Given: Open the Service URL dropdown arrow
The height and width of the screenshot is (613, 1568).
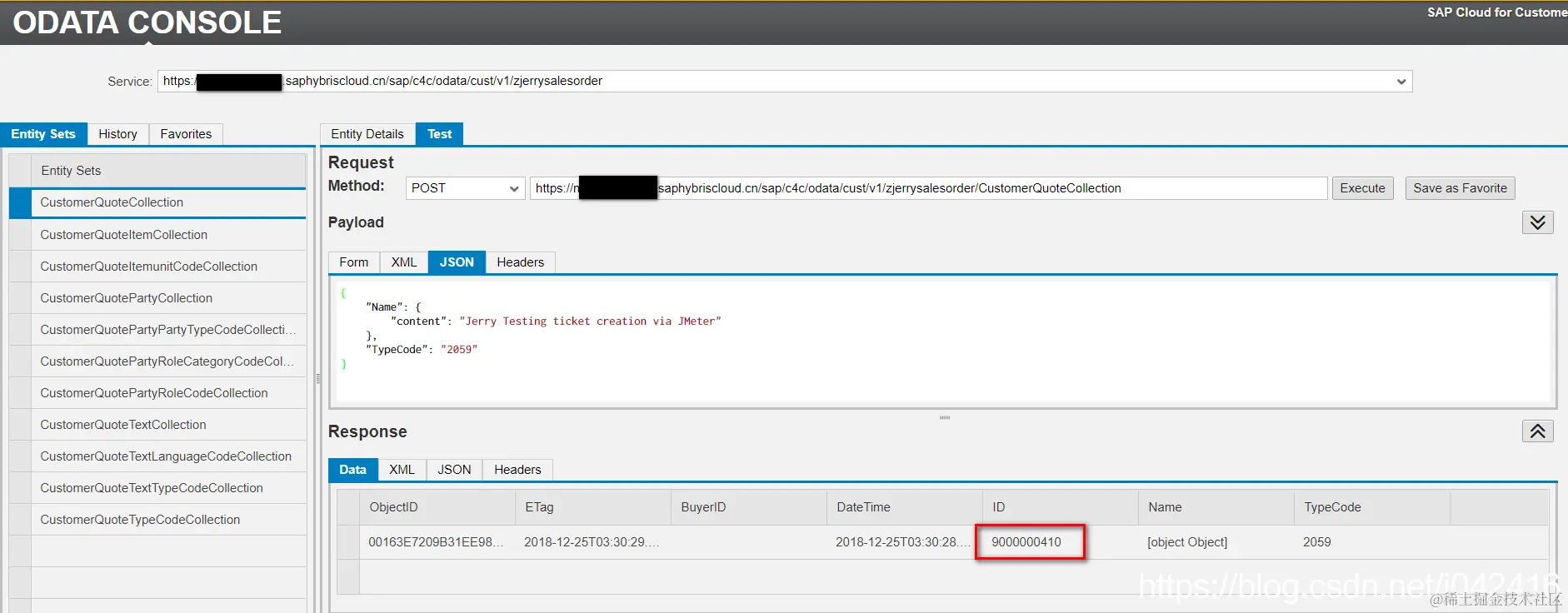Looking at the screenshot, I should click(1401, 82).
